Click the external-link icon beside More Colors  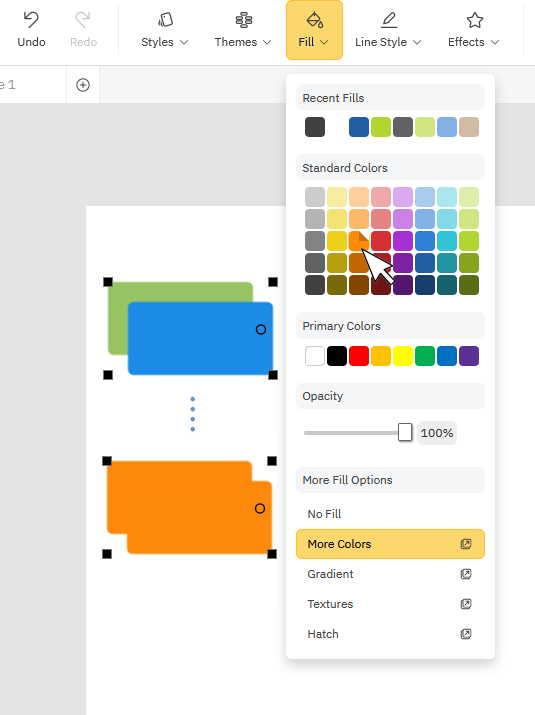coord(466,544)
